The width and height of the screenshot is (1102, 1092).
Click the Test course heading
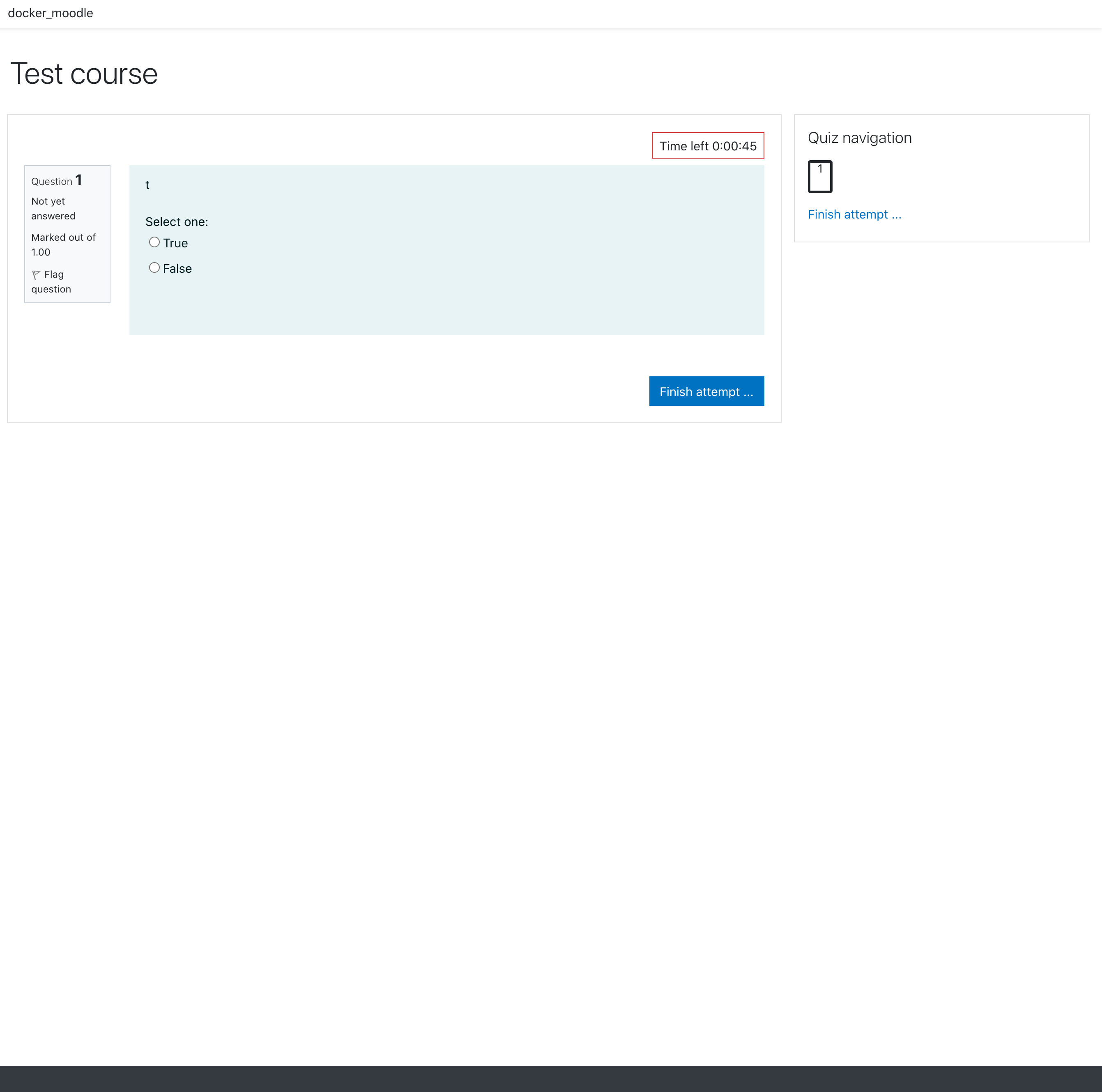click(84, 74)
